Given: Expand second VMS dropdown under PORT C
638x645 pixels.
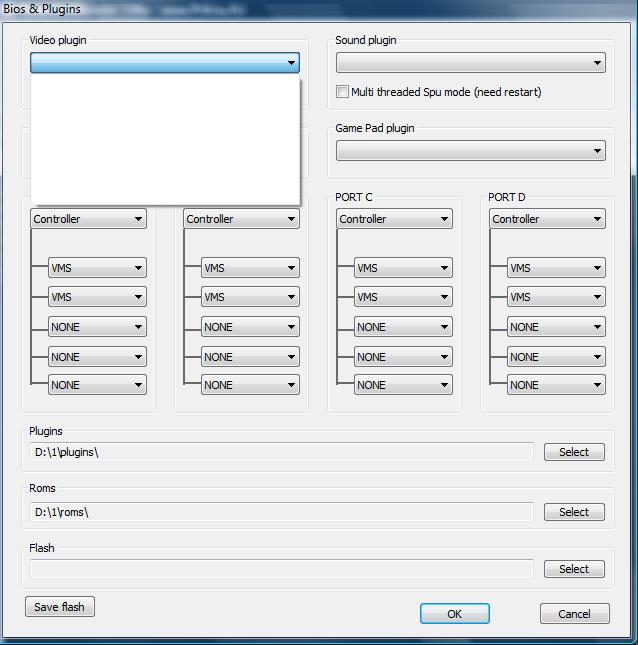Looking at the screenshot, I should [403, 297].
